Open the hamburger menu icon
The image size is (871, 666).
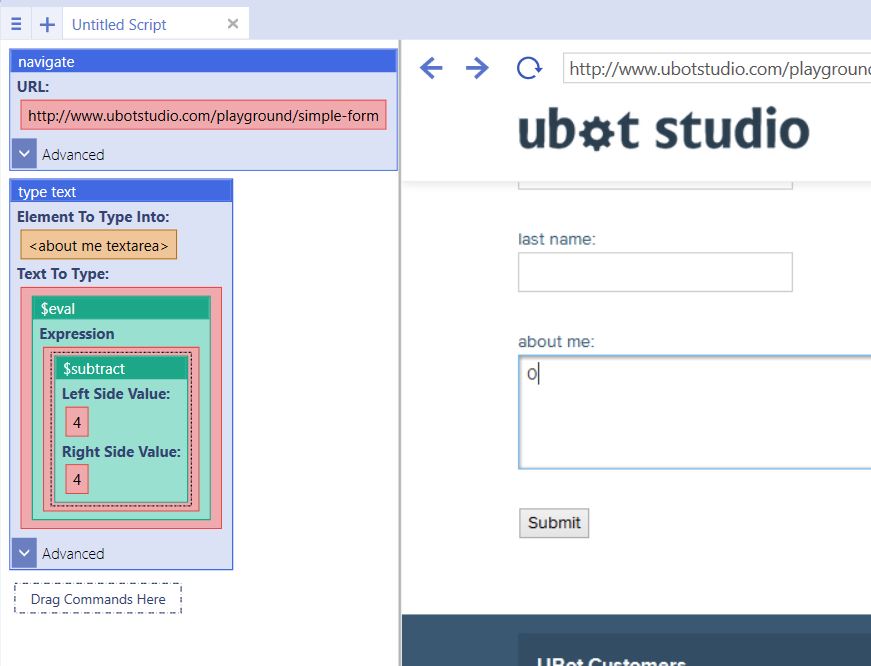pyautogui.click(x=16, y=24)
